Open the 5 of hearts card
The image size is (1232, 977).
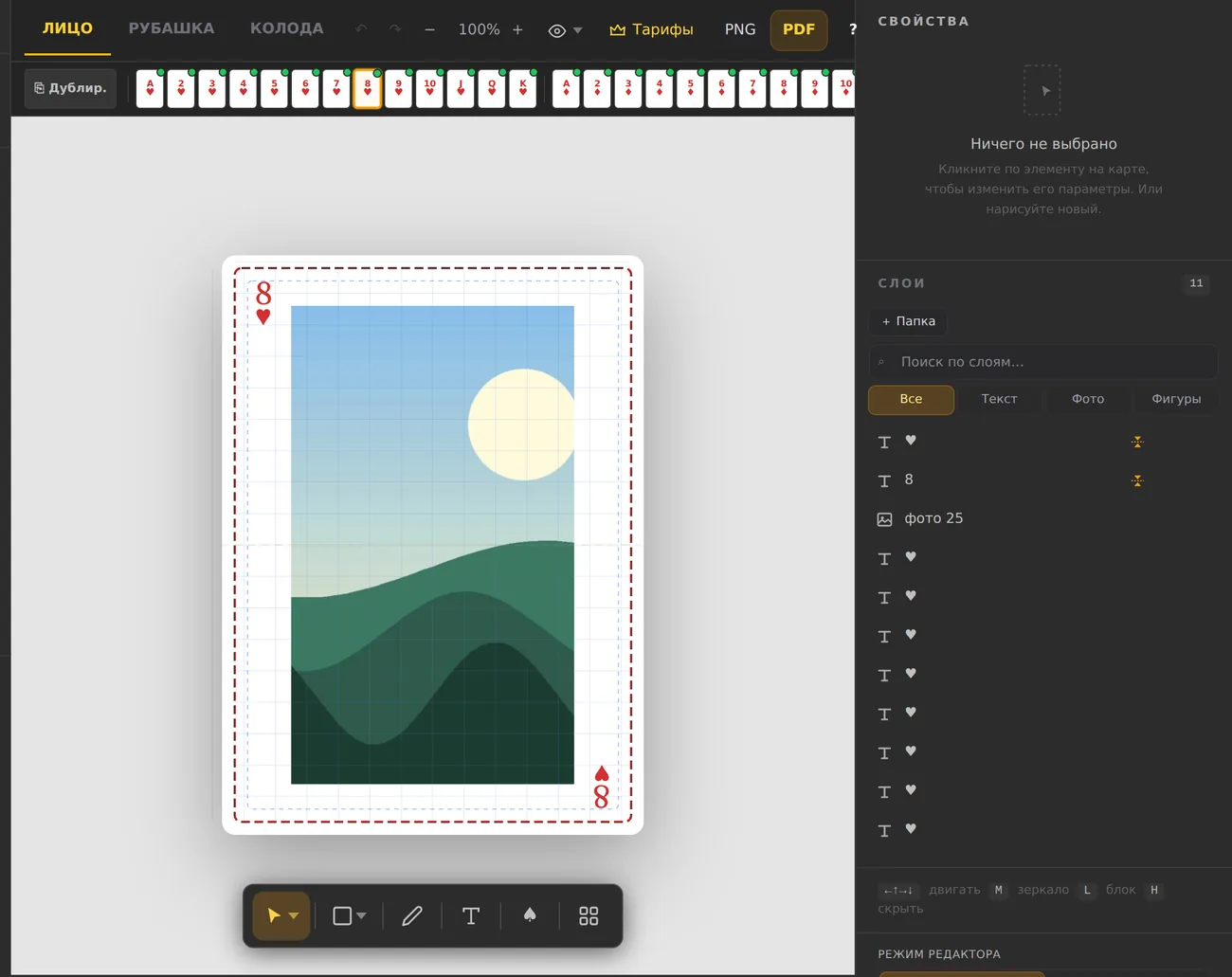point(274,88)
